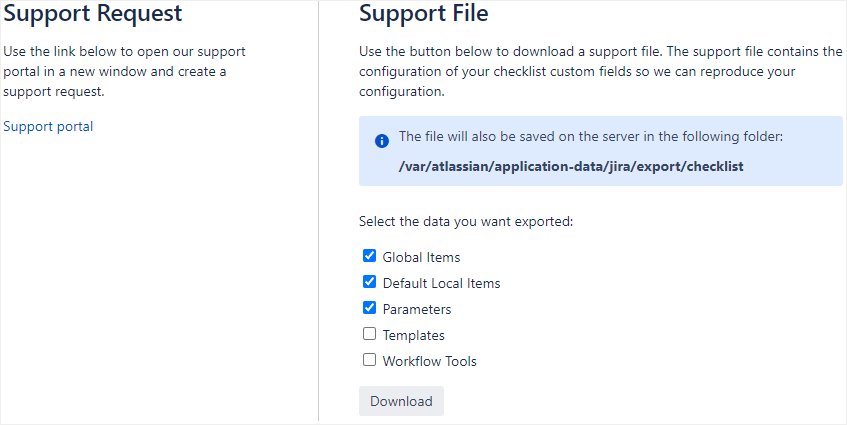Click the Parameters label text

[x=416, y=309]
